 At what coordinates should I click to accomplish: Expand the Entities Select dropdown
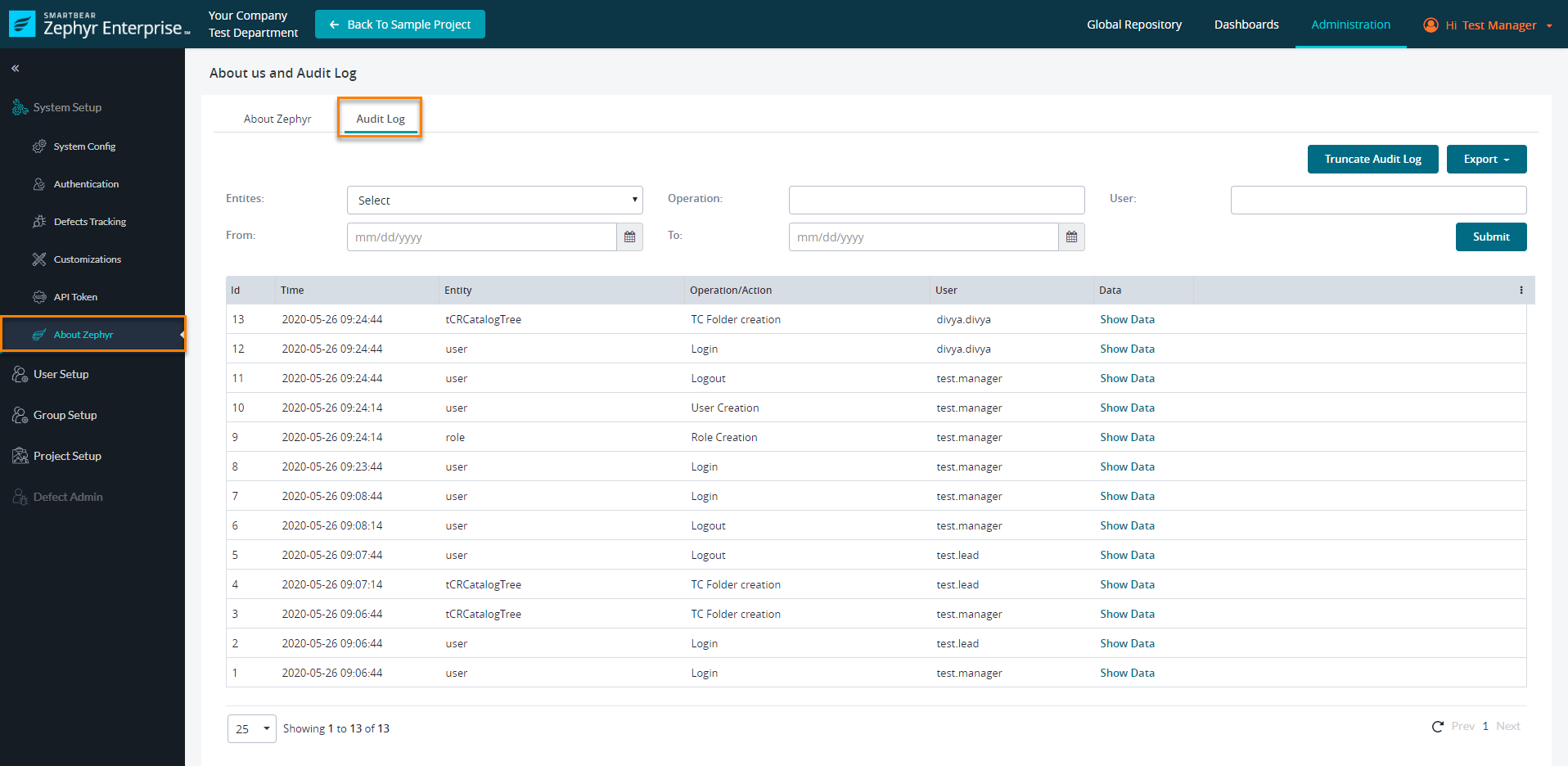coord(494,201)
